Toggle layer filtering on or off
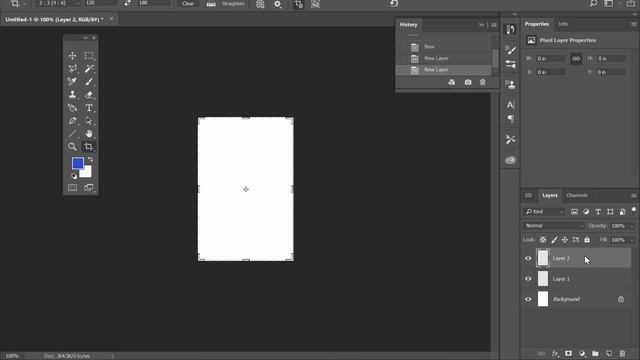Image resolution: width=640 pixels, height=360 pixels. coord(633,211)
